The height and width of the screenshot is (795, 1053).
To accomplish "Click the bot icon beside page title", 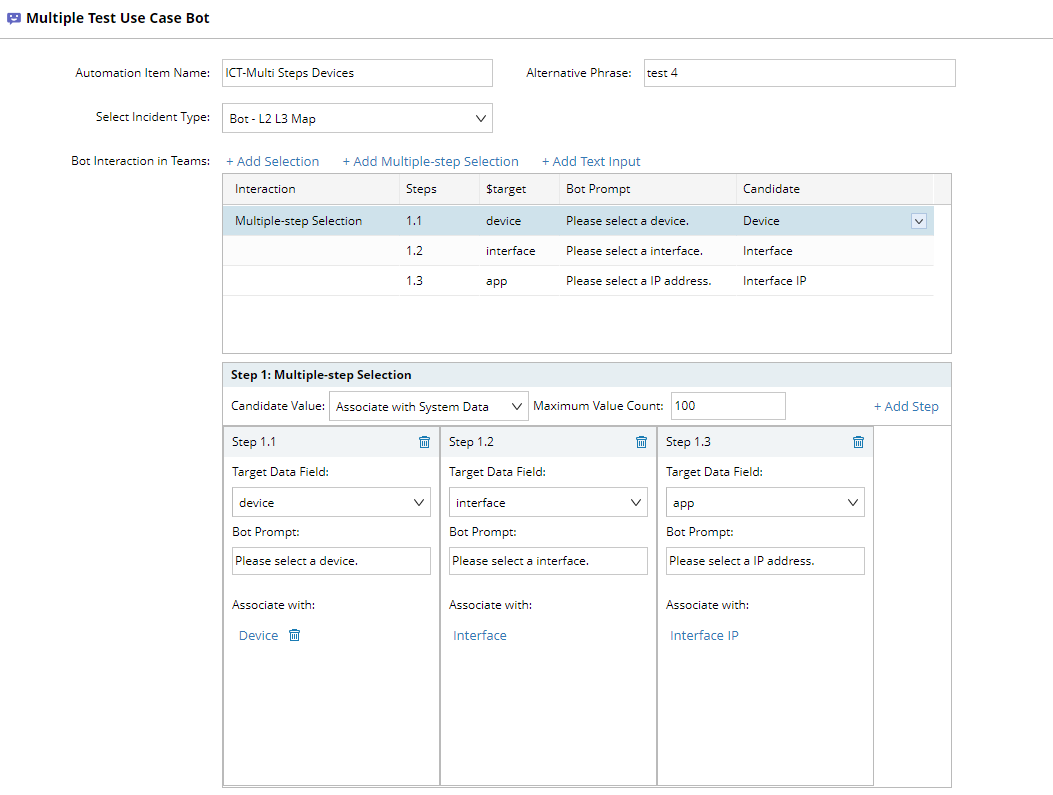I will click(x=14, y=18).
